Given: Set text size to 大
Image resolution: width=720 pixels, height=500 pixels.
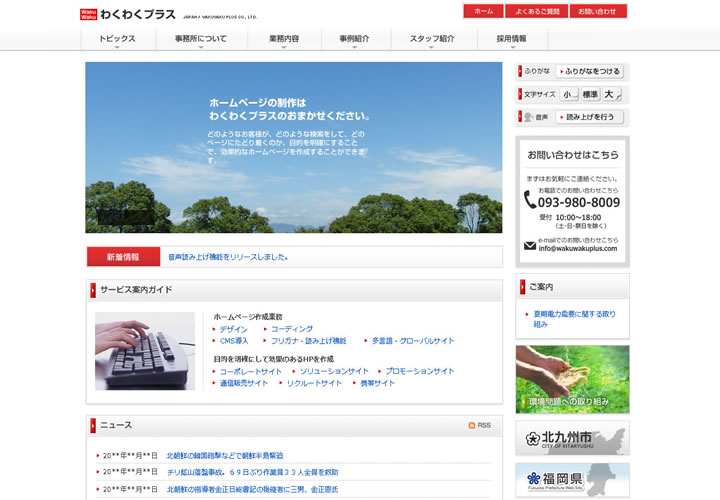Looking at the screenshot, I should [612, 94].
